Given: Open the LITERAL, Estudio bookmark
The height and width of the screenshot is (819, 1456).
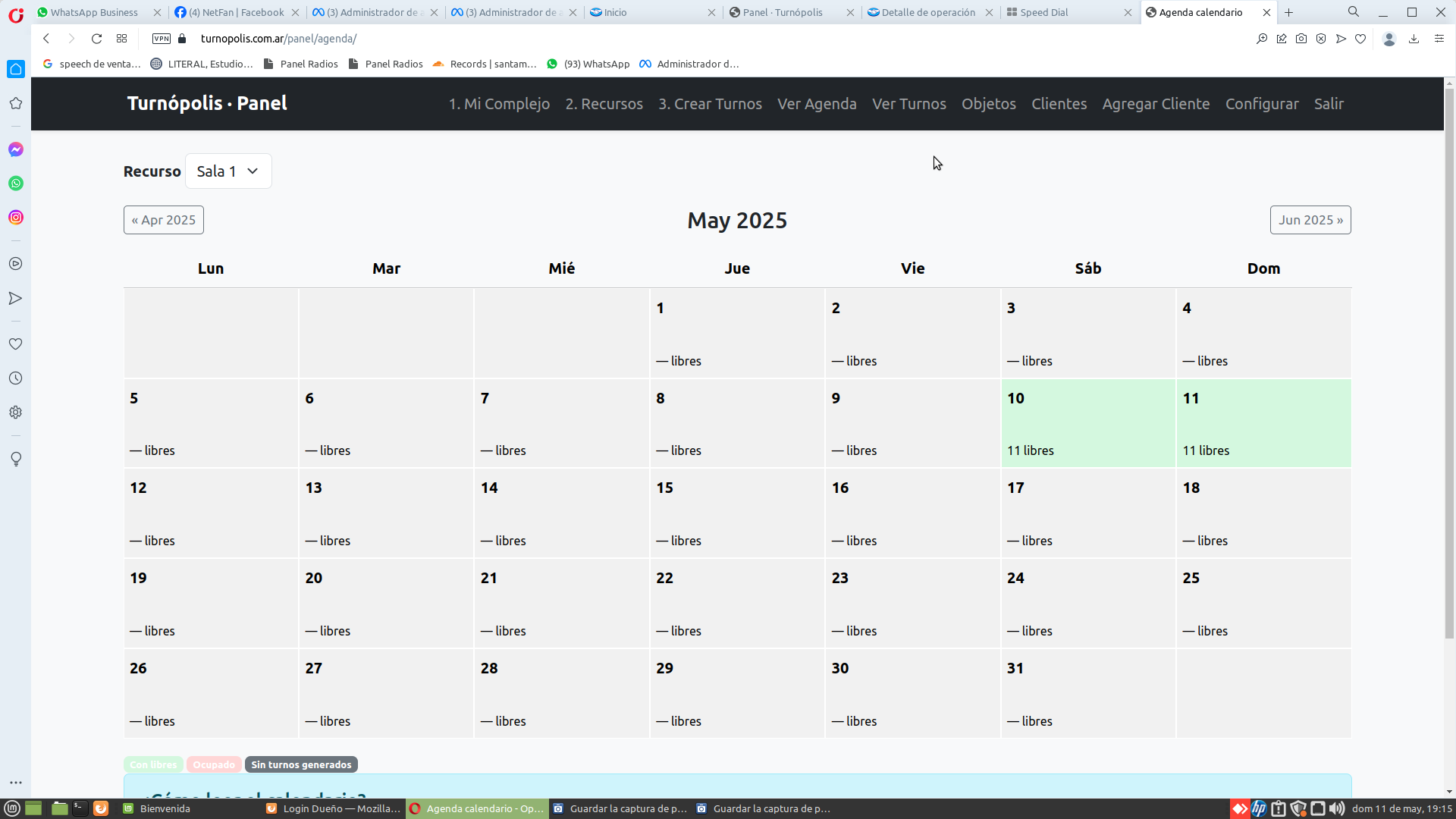Looking at the screenshot, I should 202,64.
